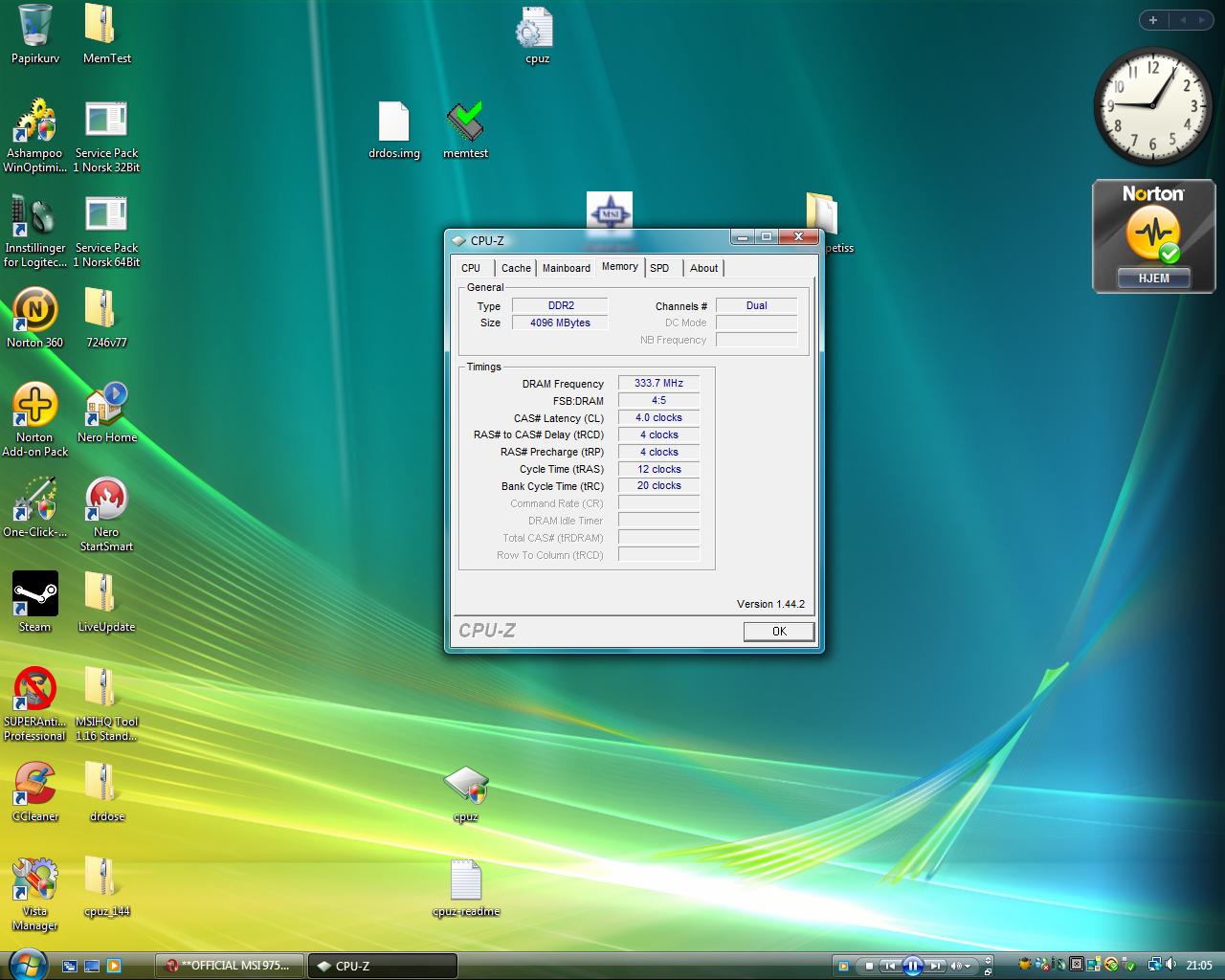
Task: Click the CAS# Latency value field
Action: click(658, 417)
